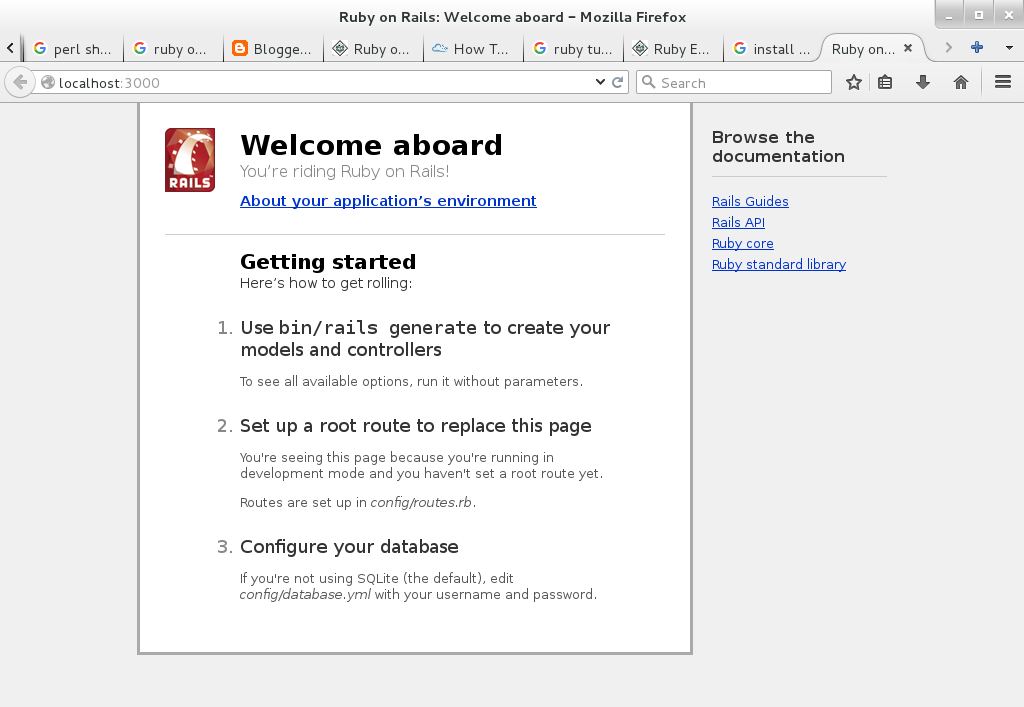Open the Rails Guides link

[750, 202]
